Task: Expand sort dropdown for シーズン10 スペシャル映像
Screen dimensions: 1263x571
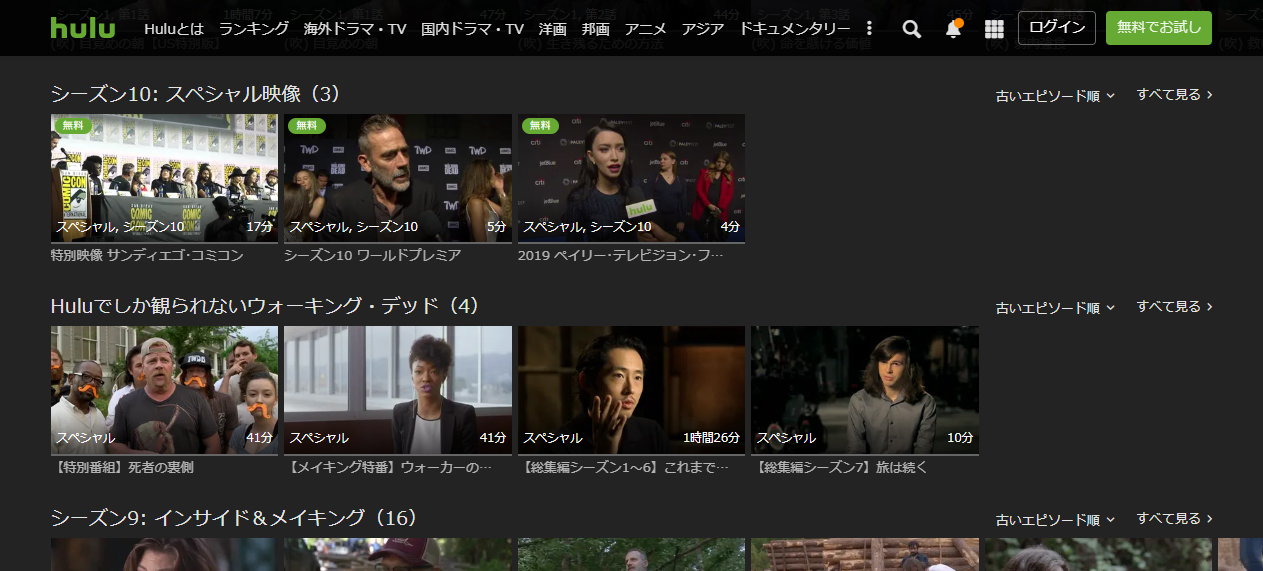Action: [x=1055, y=96]
